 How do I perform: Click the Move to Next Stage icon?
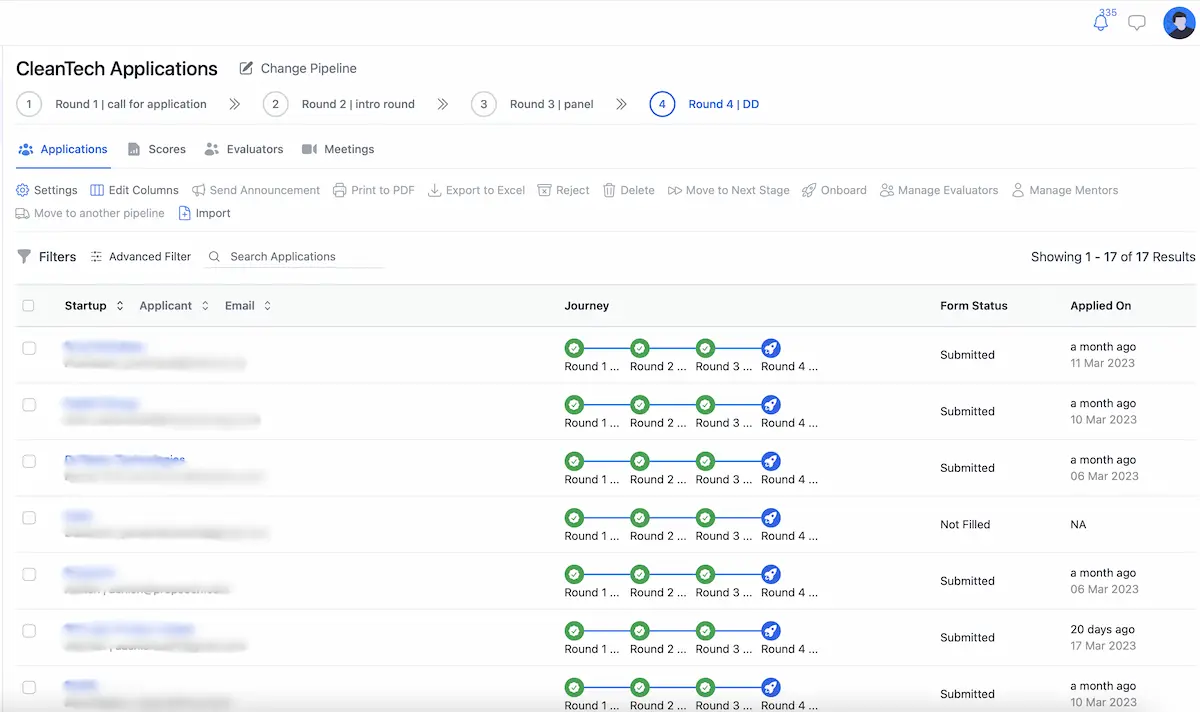[728, 190]
